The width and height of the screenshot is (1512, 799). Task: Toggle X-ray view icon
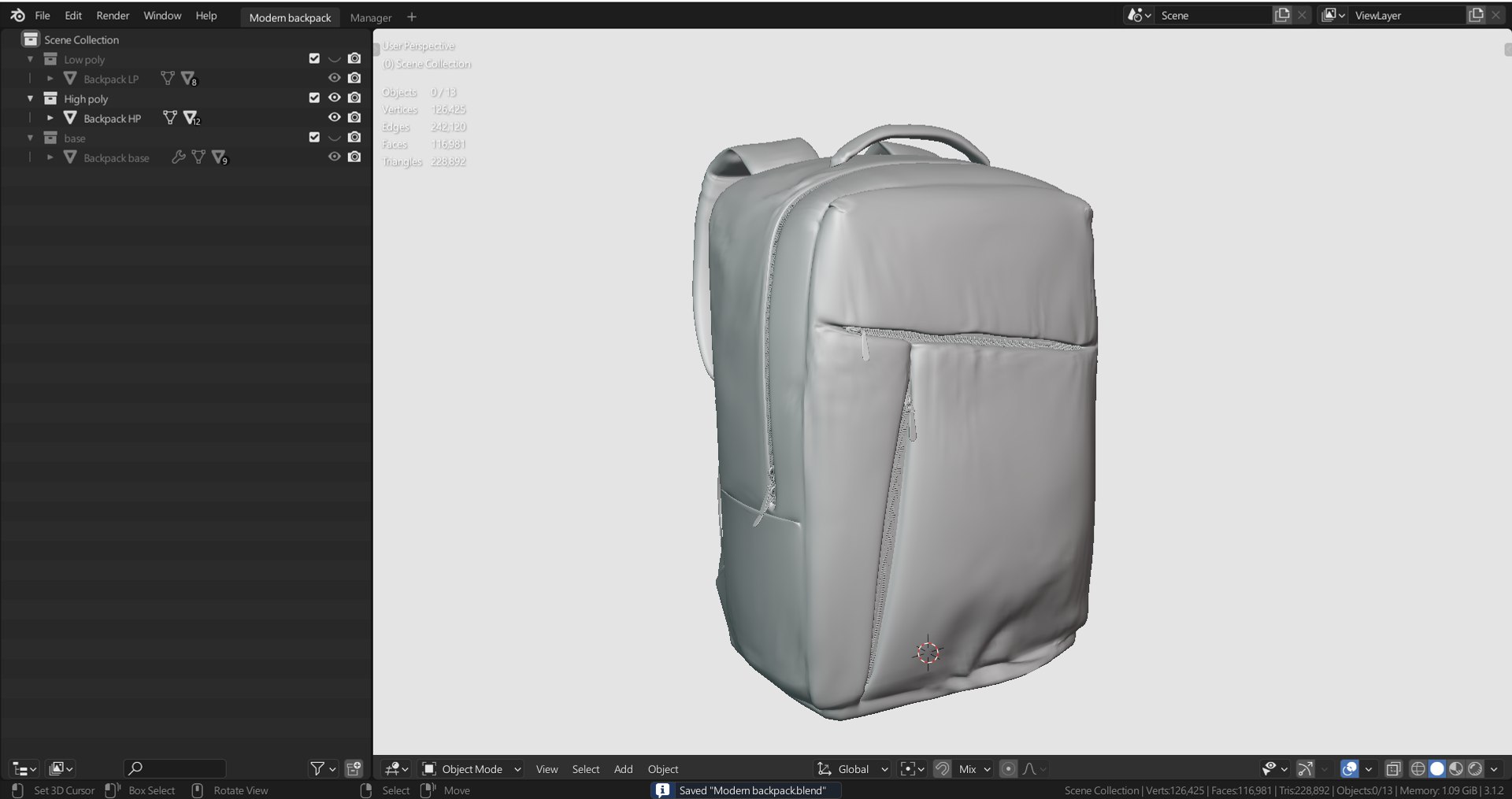click(x=1393, y=768)
